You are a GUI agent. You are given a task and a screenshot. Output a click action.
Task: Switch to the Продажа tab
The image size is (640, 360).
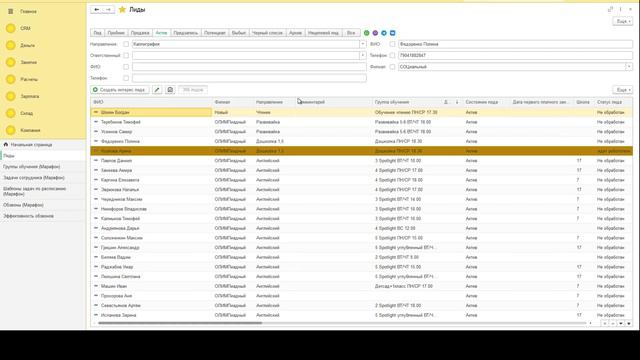coord(140,33)
